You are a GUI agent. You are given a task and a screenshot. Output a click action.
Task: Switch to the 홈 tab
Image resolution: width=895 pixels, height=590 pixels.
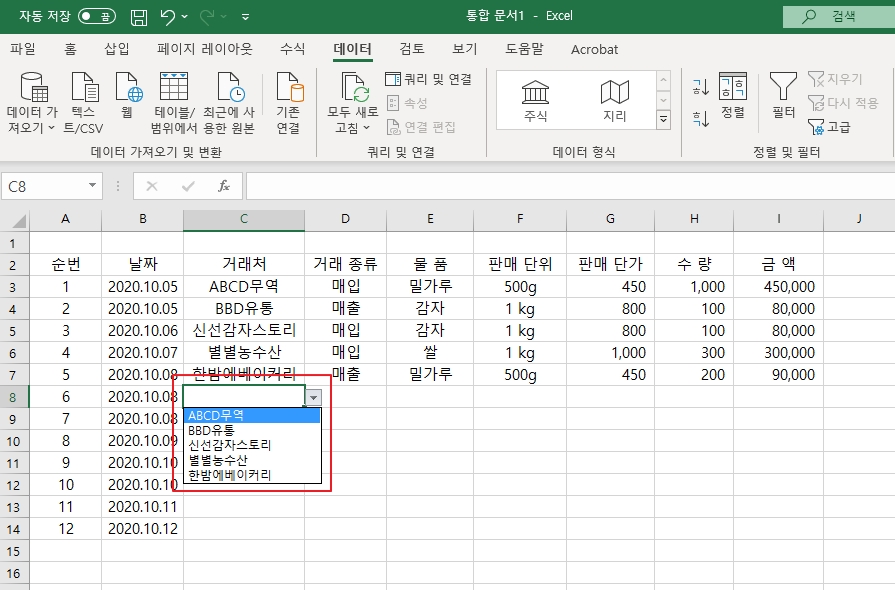pos(70,49)
